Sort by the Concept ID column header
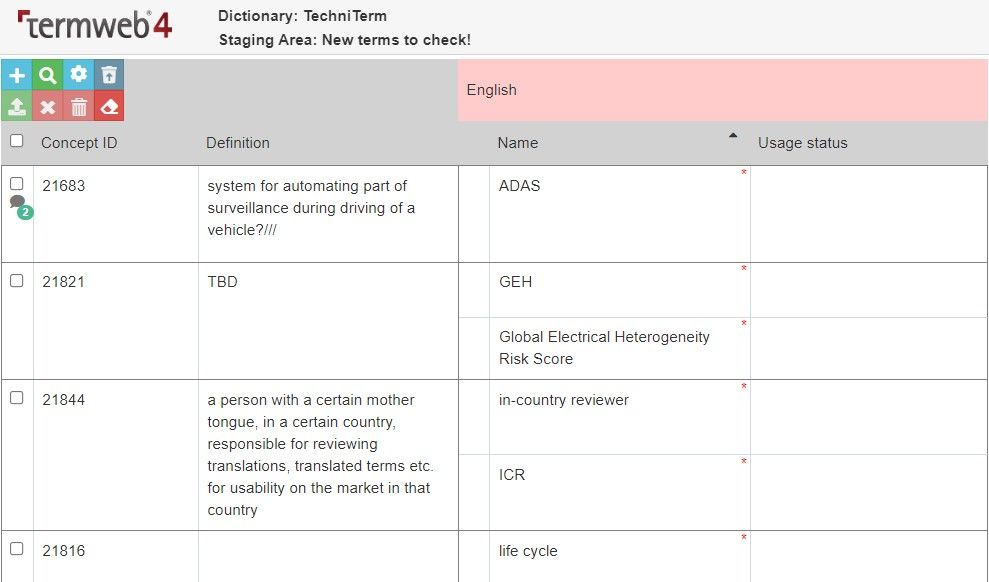 point(79,143)
